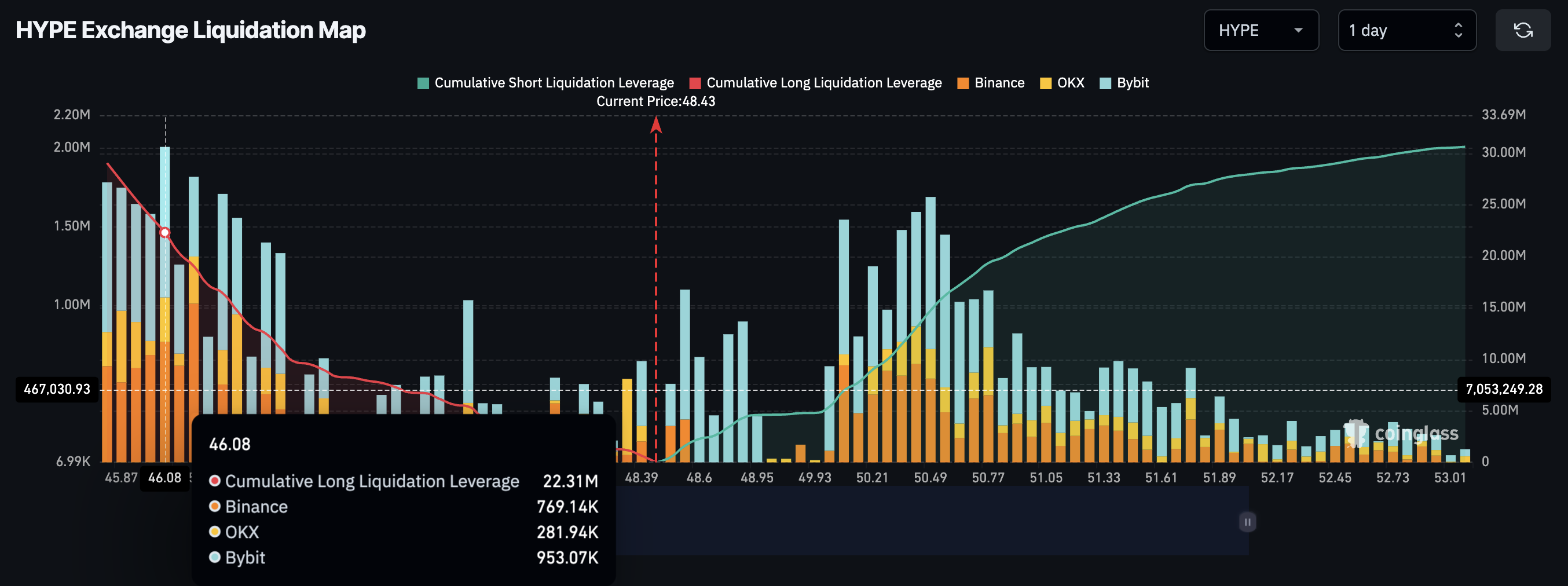The width and height of the screenshot is (1568, 586).
Task: Toggle the Bybit legend entry
Action: [x=1132, y=83]
